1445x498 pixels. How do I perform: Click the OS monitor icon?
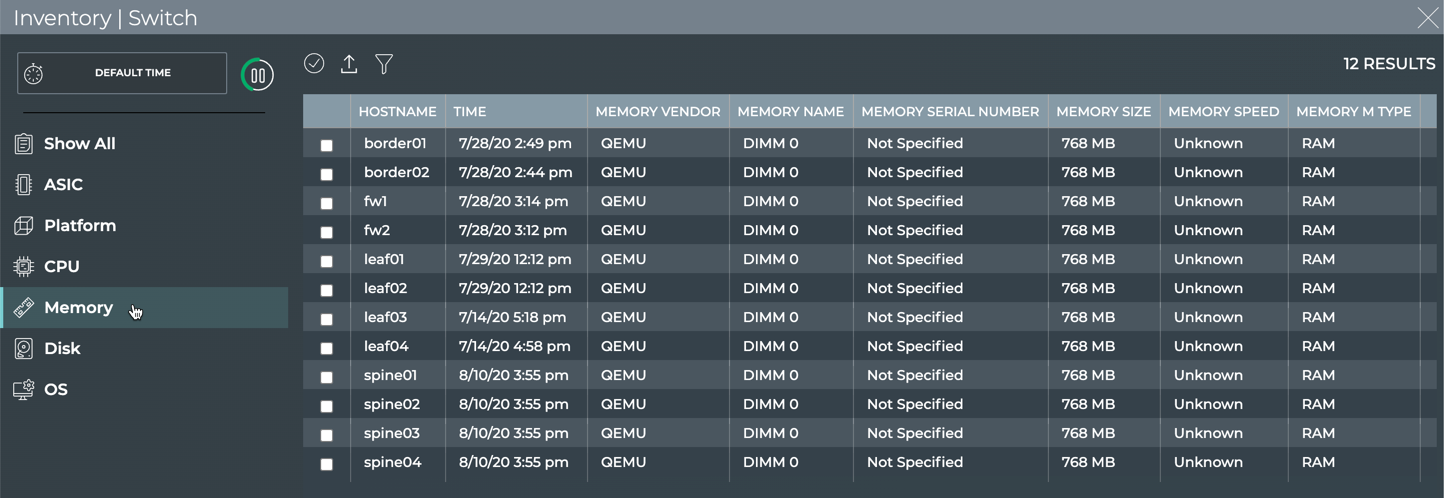[x=24, y=390]
